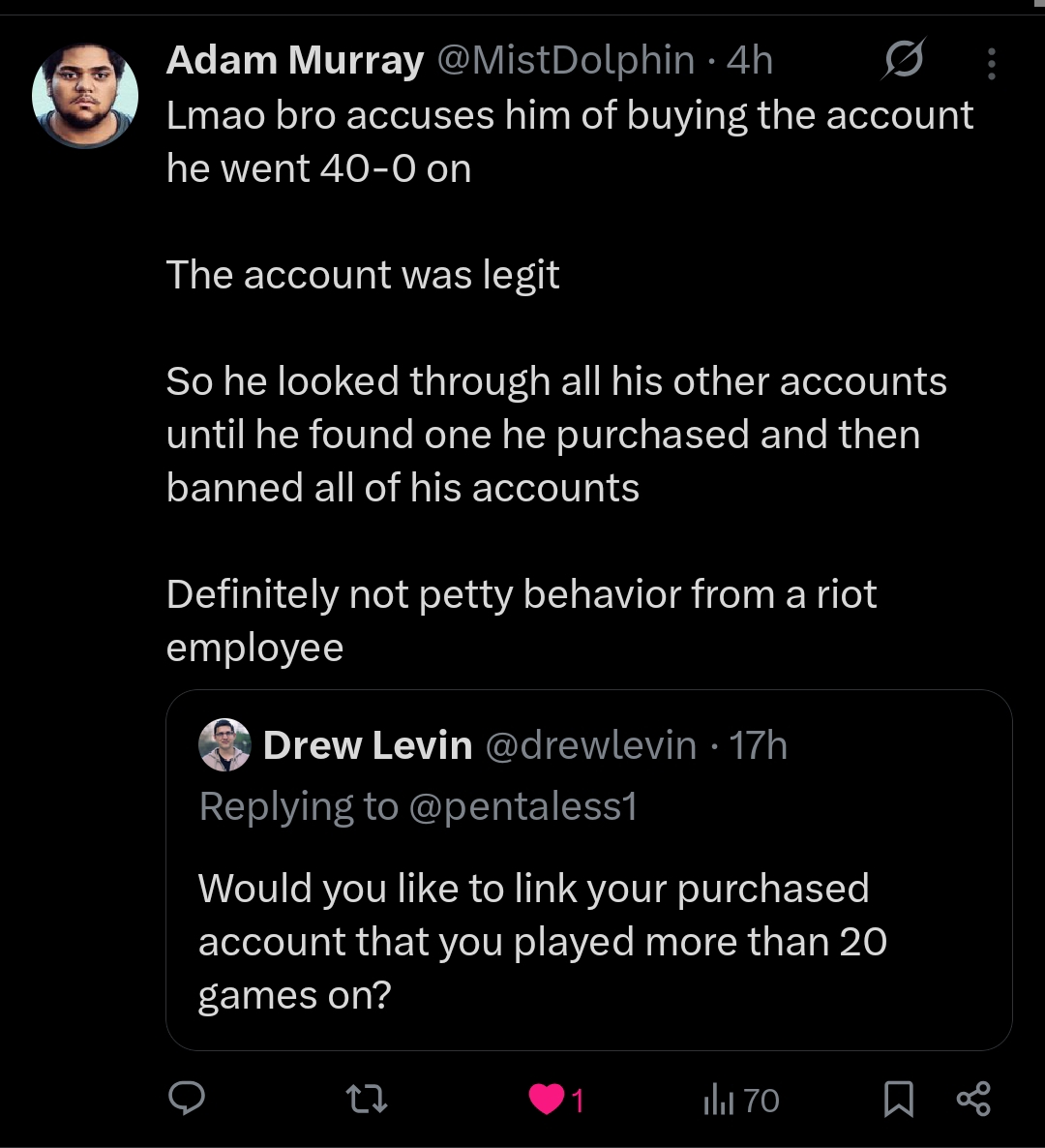Screen dimensions: 1045x1148
Task: Click the Grok slashed-circle icon
Action: [904, 61]
